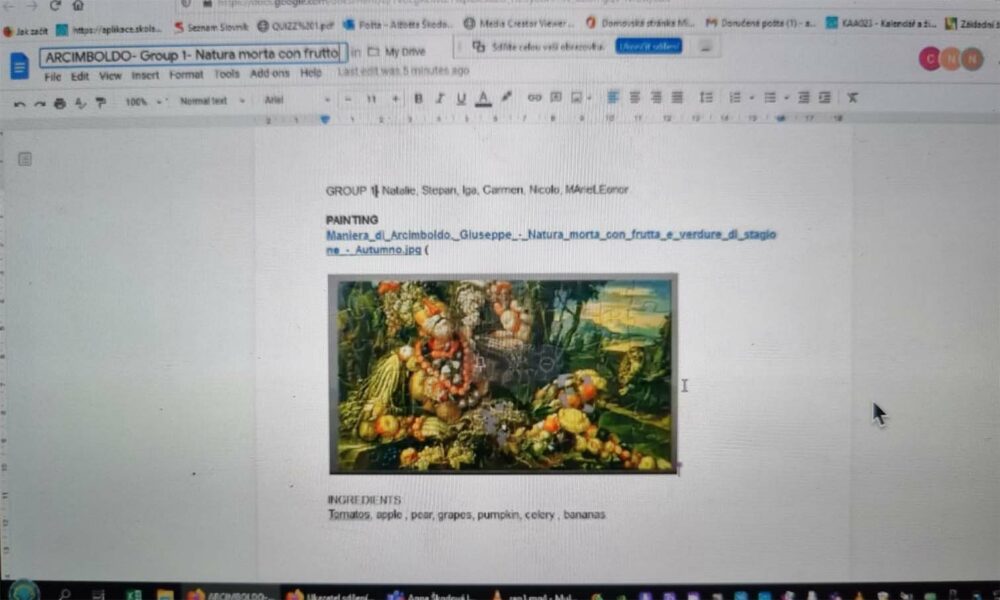Click Decrease indent icon
1000x600 pixels.
(804, 98)
